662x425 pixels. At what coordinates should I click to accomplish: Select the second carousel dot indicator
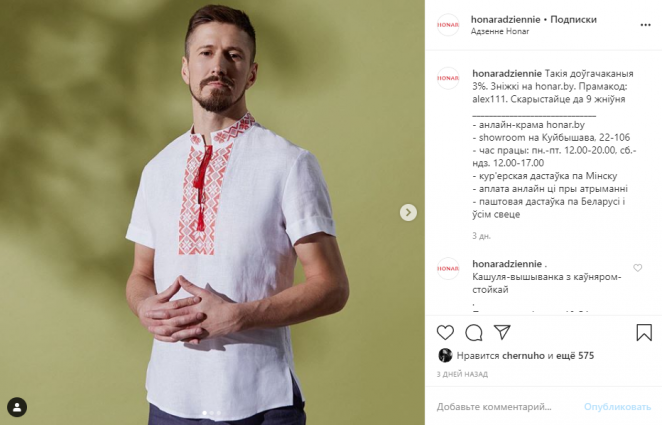212,413
